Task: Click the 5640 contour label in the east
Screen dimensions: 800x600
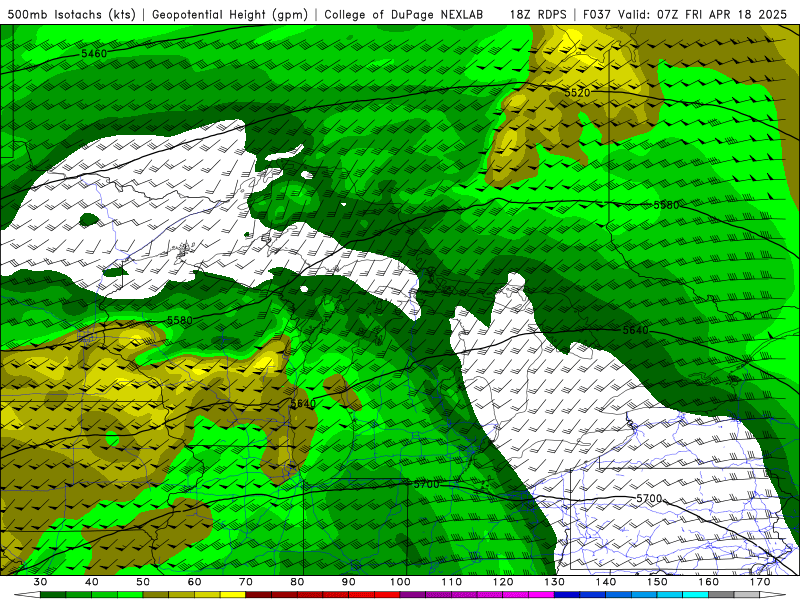Action: pos(635,330)
